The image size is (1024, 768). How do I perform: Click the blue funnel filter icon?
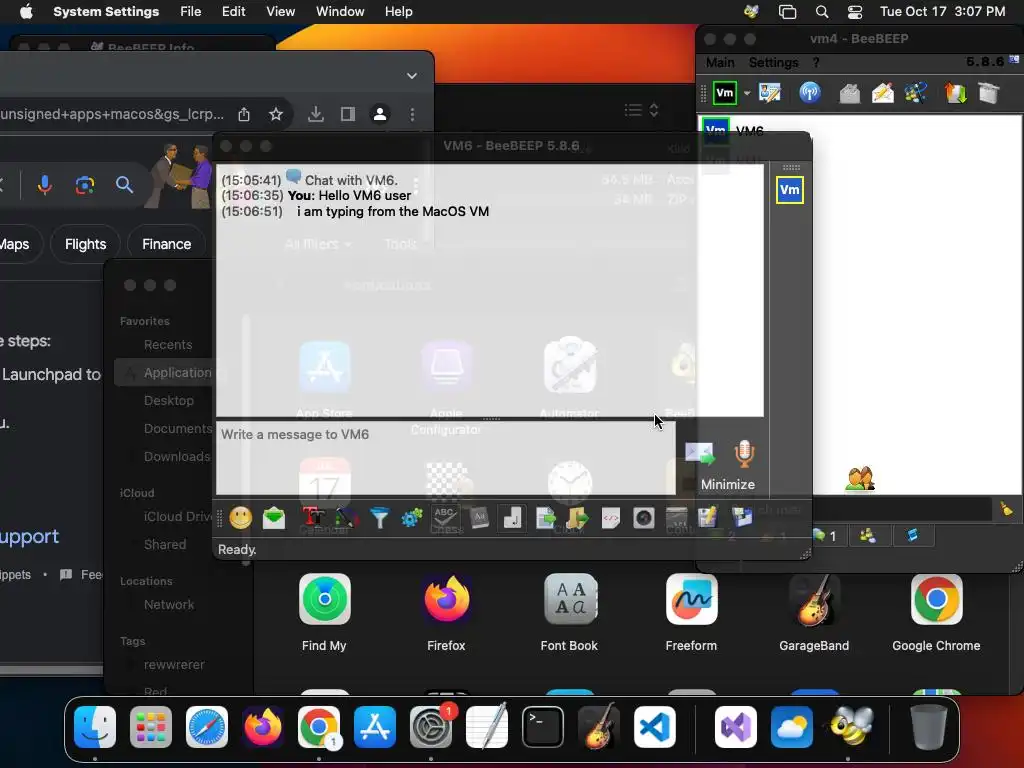(379, 518)
